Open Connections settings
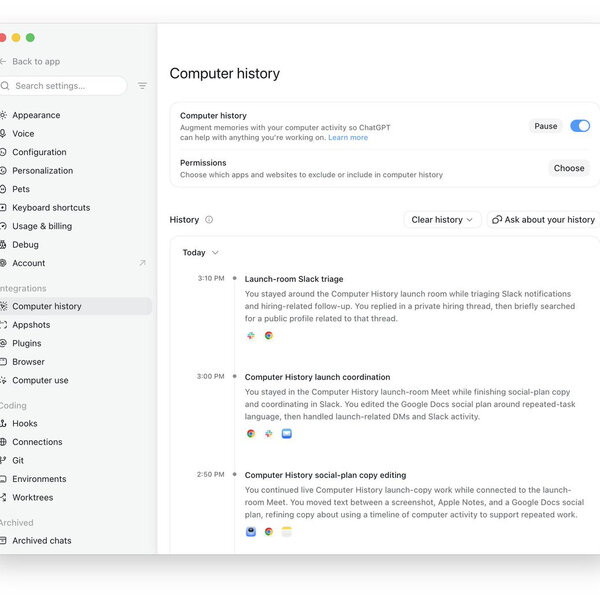The height and width of the screenshot is (600, 600). point(37,442)
